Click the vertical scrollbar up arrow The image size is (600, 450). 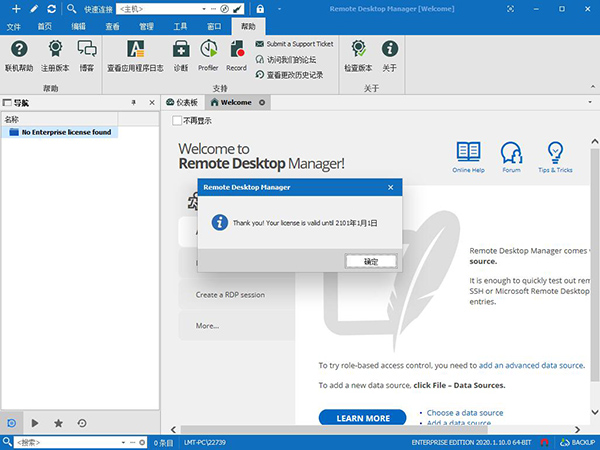(595, 142)
